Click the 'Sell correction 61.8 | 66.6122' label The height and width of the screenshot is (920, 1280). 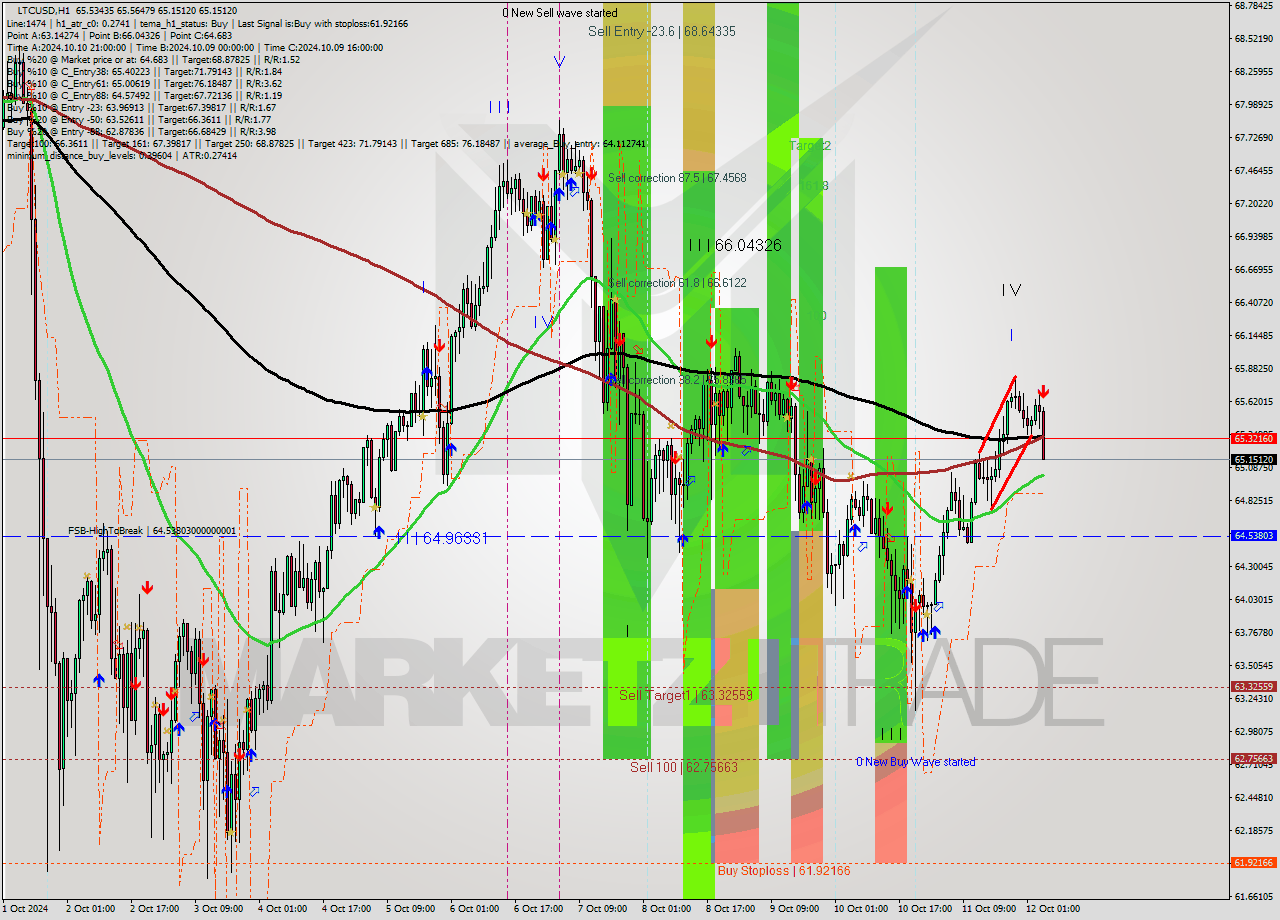677,283
